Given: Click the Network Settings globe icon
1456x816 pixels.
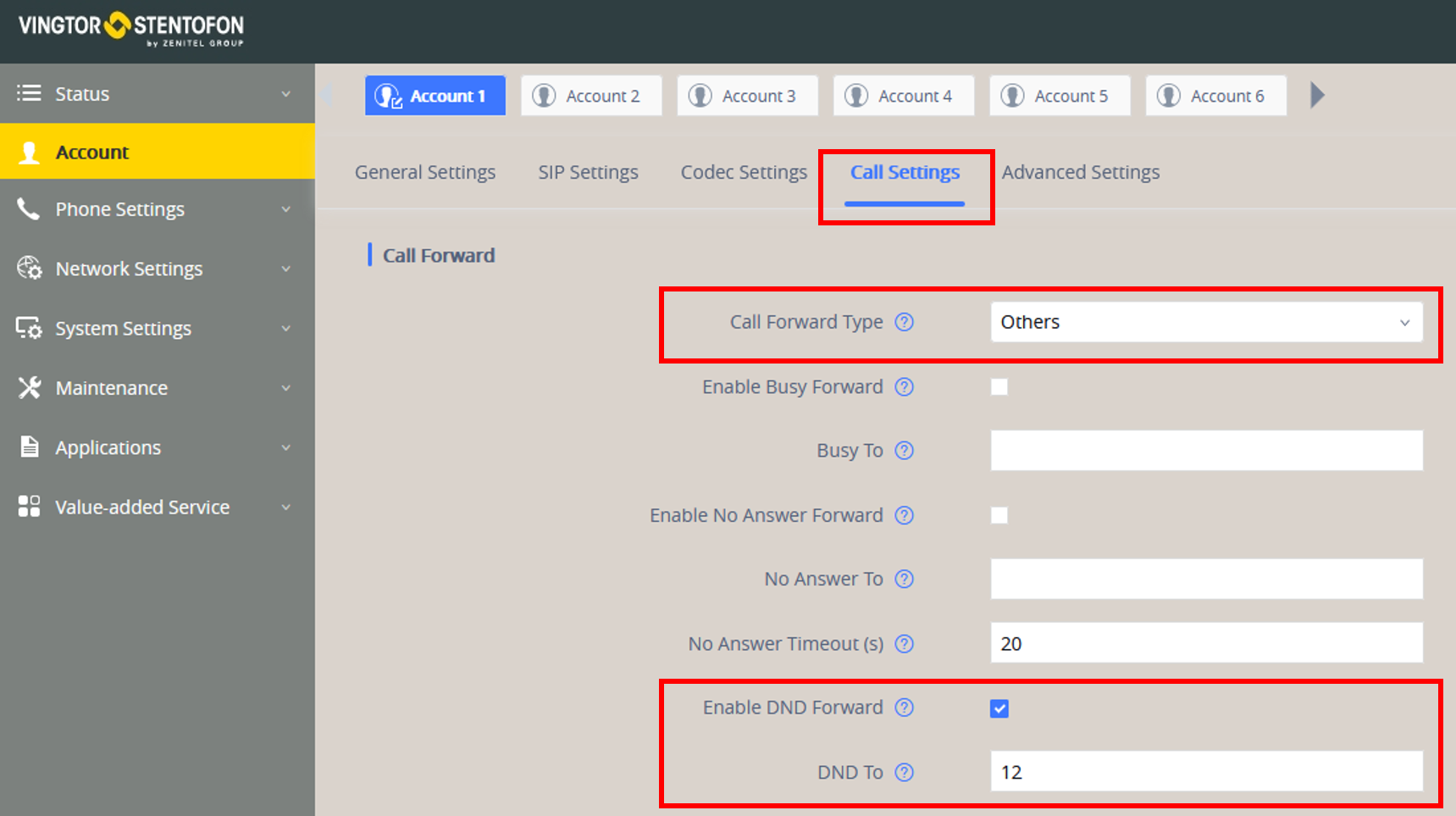Looking at the screenshot, I should point(30,269).
